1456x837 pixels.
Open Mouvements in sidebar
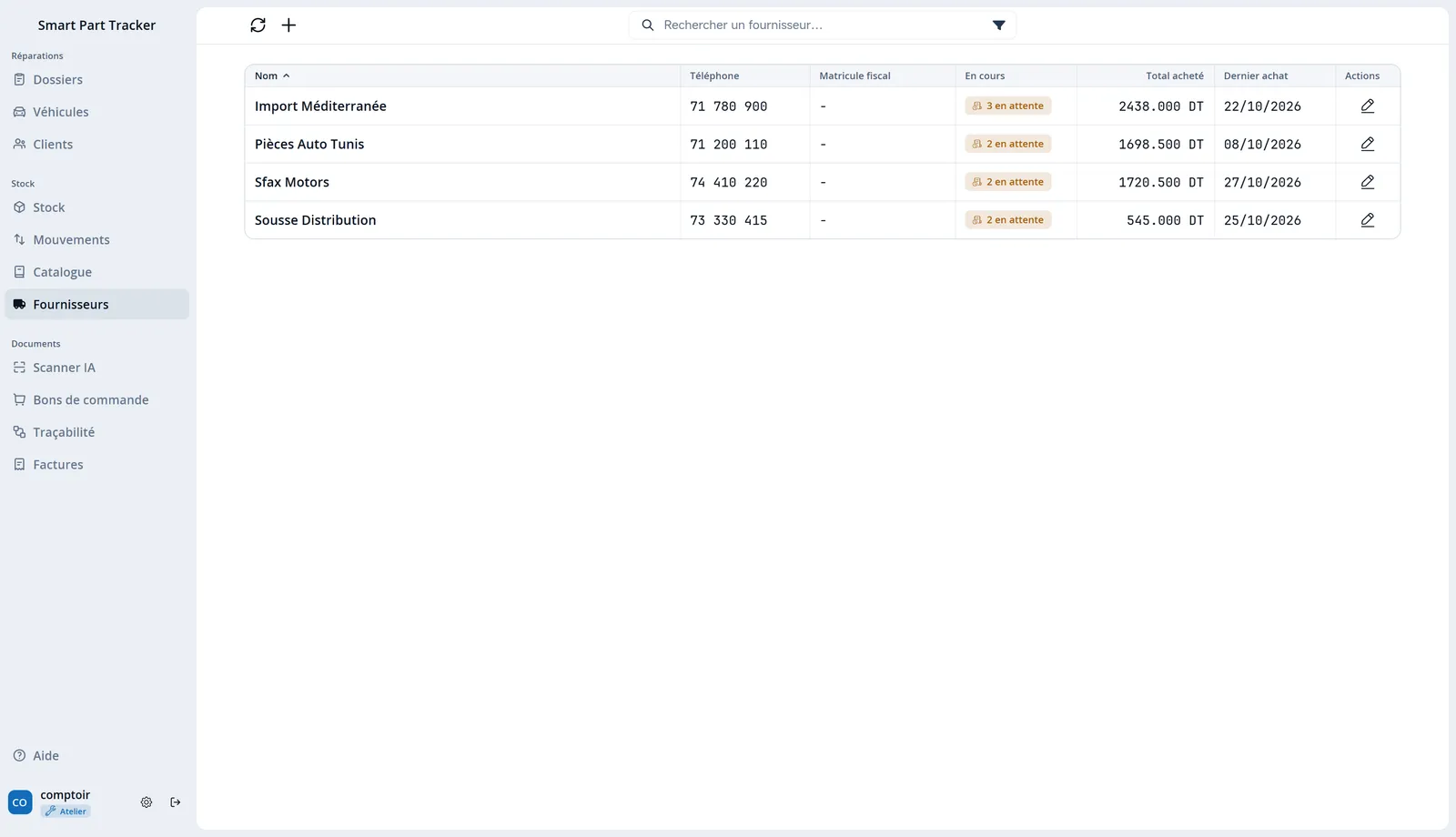pos(97,240)
